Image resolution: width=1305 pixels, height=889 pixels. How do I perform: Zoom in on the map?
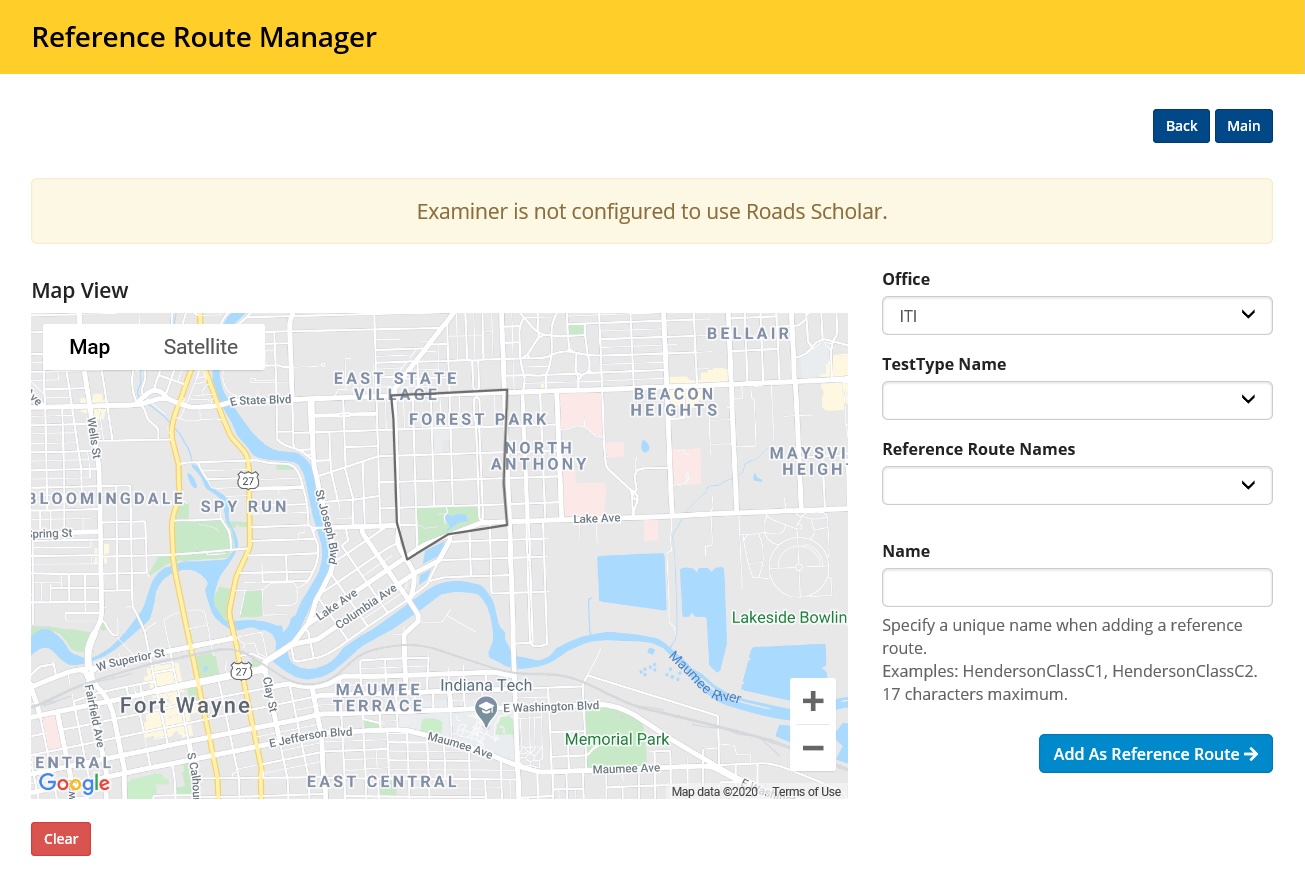click(813, 701)
